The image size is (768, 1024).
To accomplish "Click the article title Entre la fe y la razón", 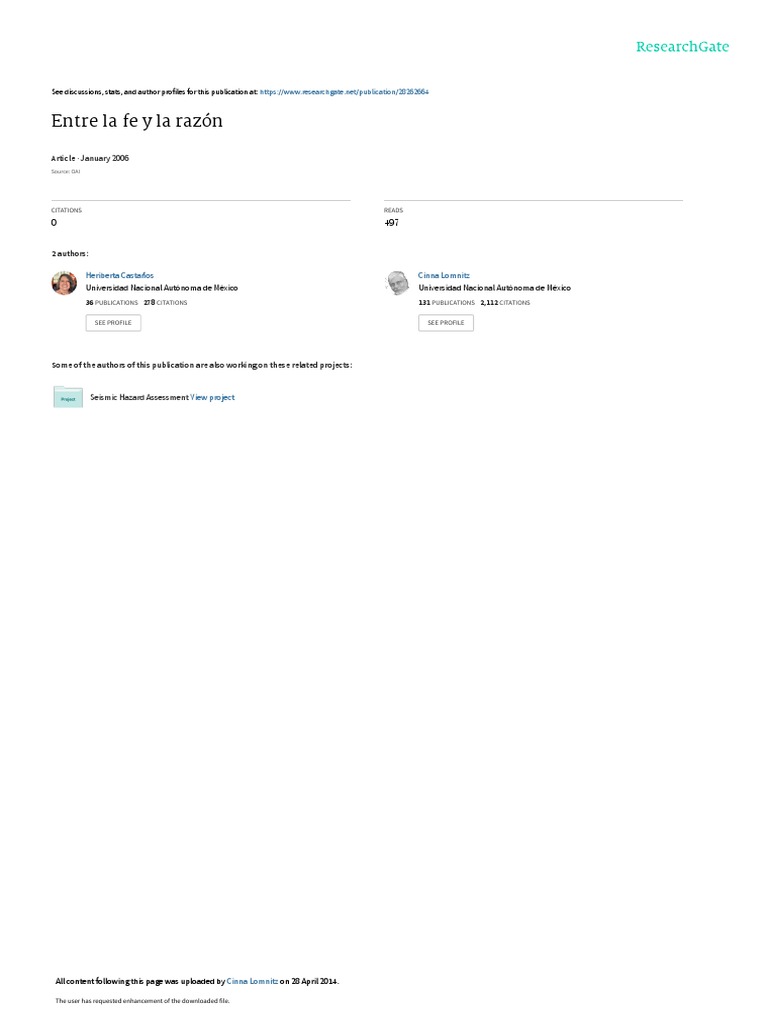I will pos(137,121).
